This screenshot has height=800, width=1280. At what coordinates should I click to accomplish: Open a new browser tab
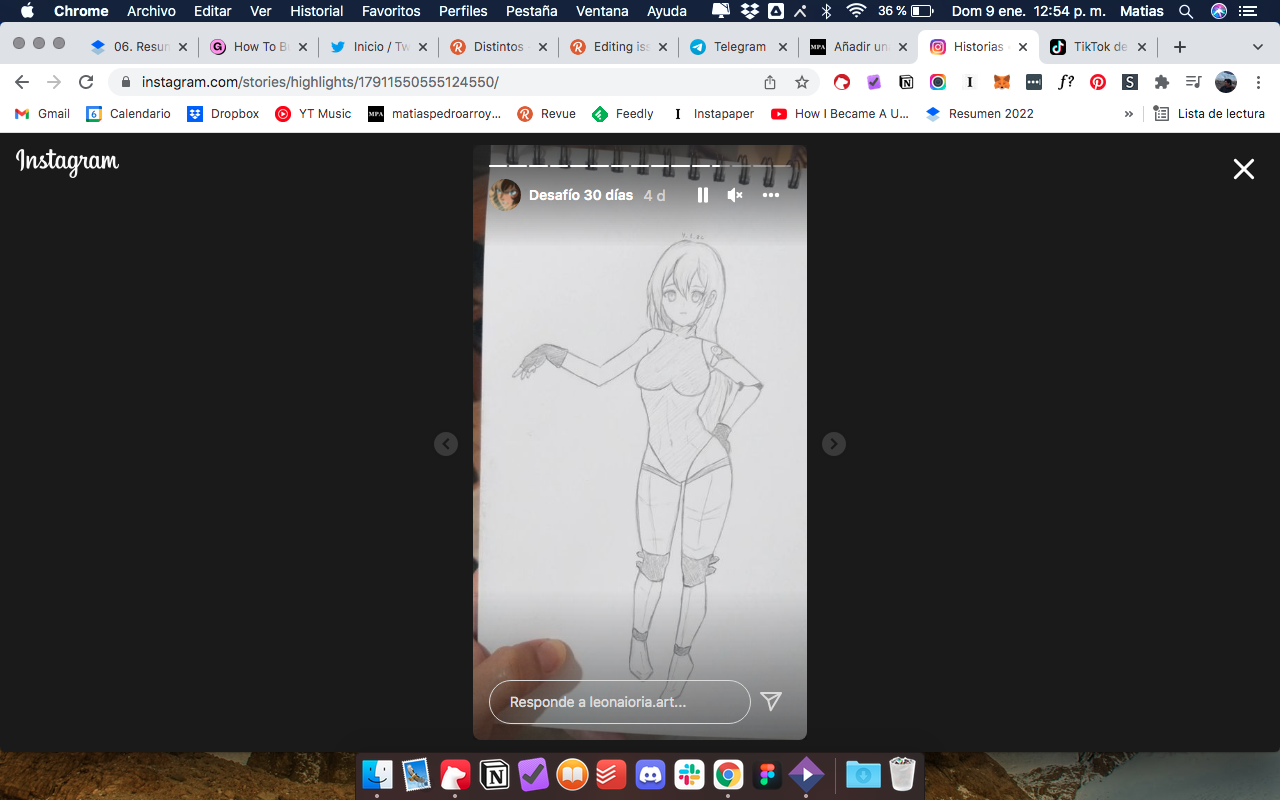tap(1180, 47)
